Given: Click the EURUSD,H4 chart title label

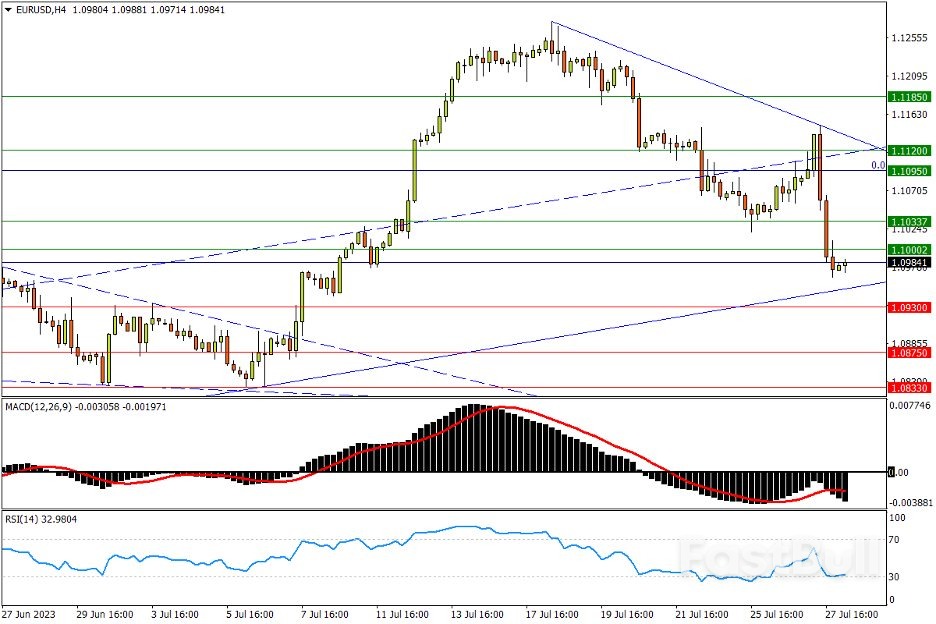Looking at the screenshot, I should 45,9.
